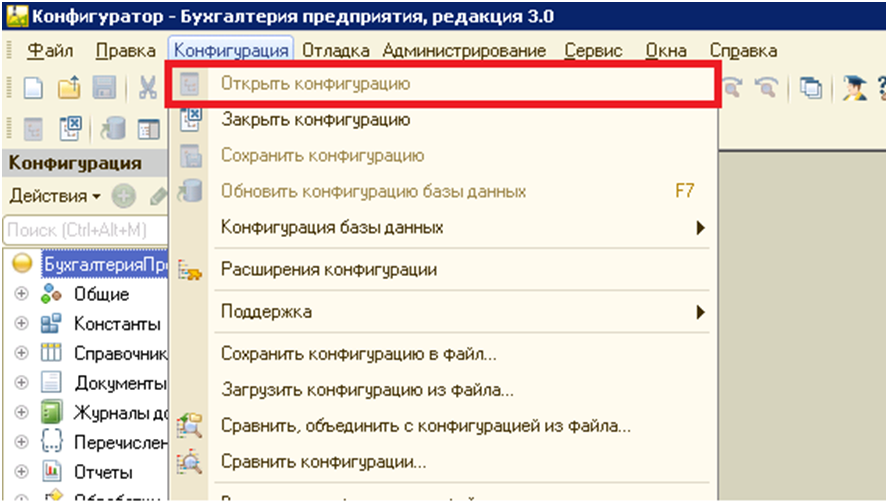The width and height of the screenshot is (888, 504).
Task: Click the Cut scissors toolbar icon
Action: pyautogui.click(x=148, y=88)
